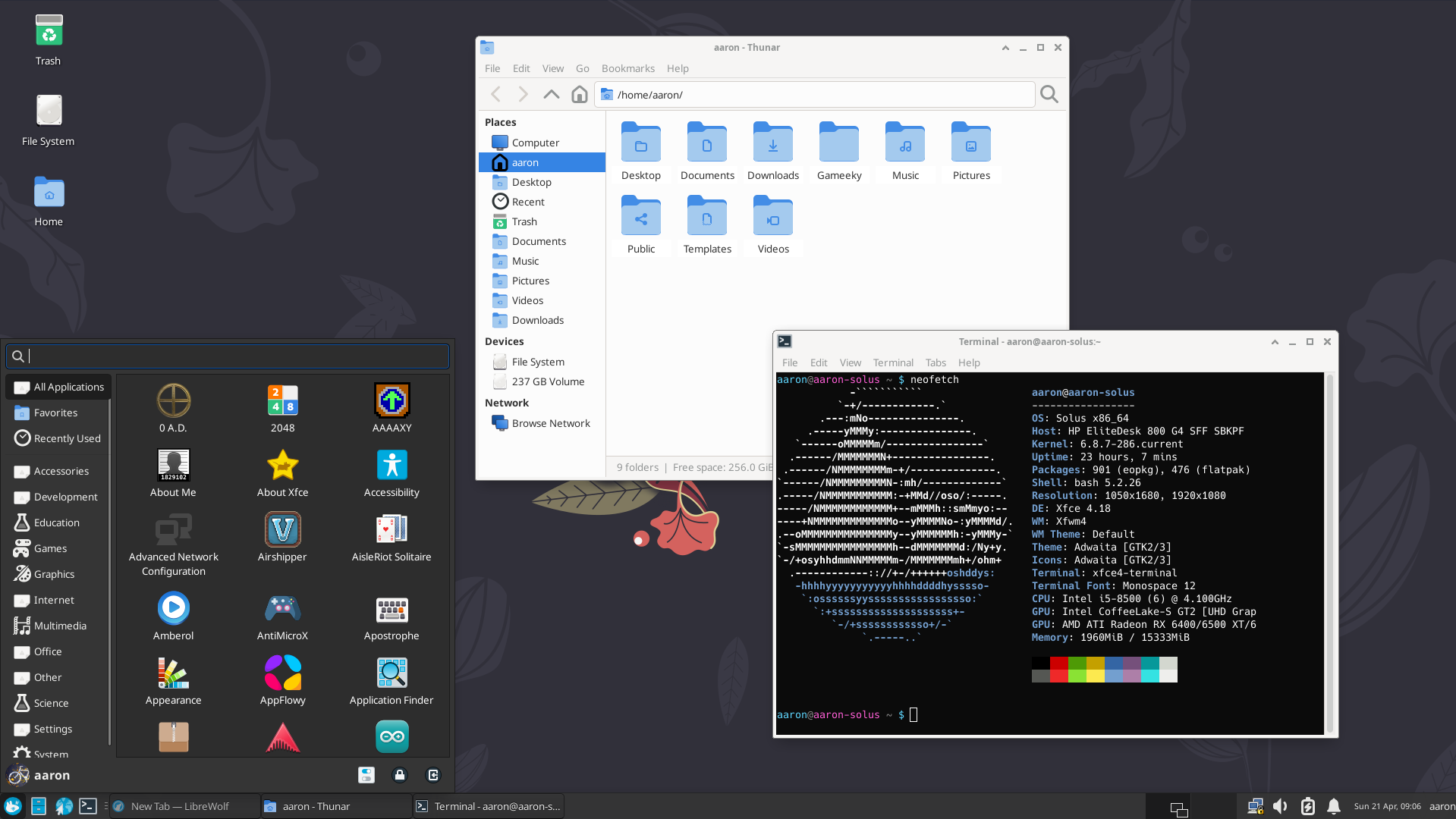Select All Applications category
The image size is (1456, 819).
[x=58, y=387]
